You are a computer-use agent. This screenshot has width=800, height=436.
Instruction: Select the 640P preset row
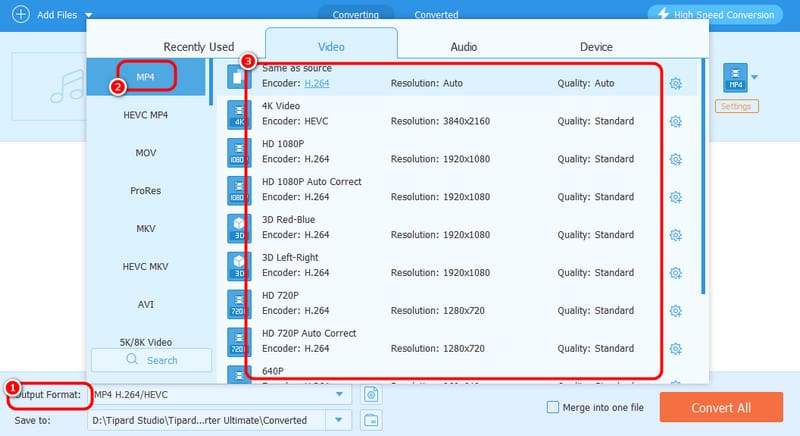click(457, 375)
